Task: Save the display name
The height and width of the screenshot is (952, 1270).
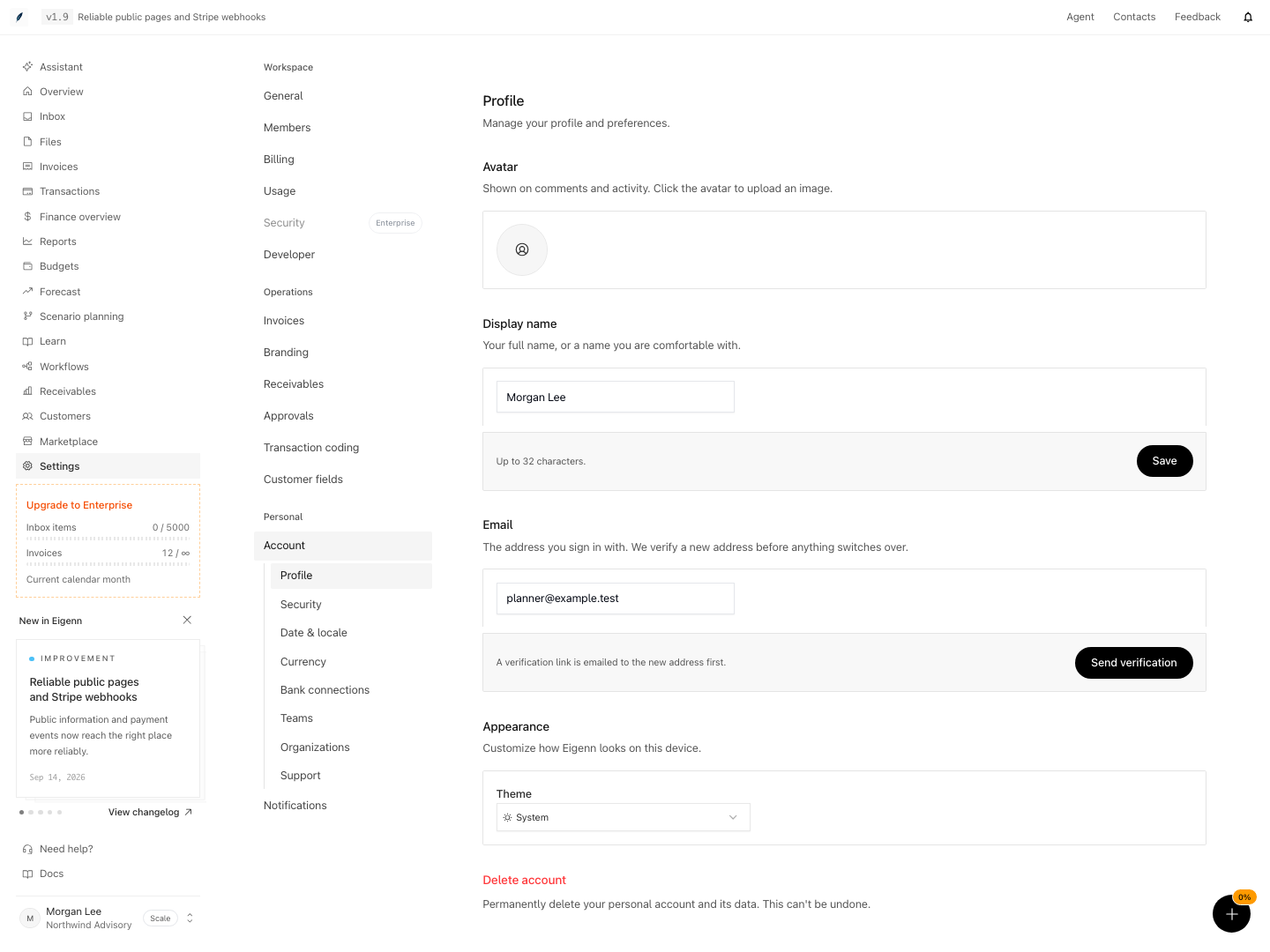Action: click(1164, 461)
